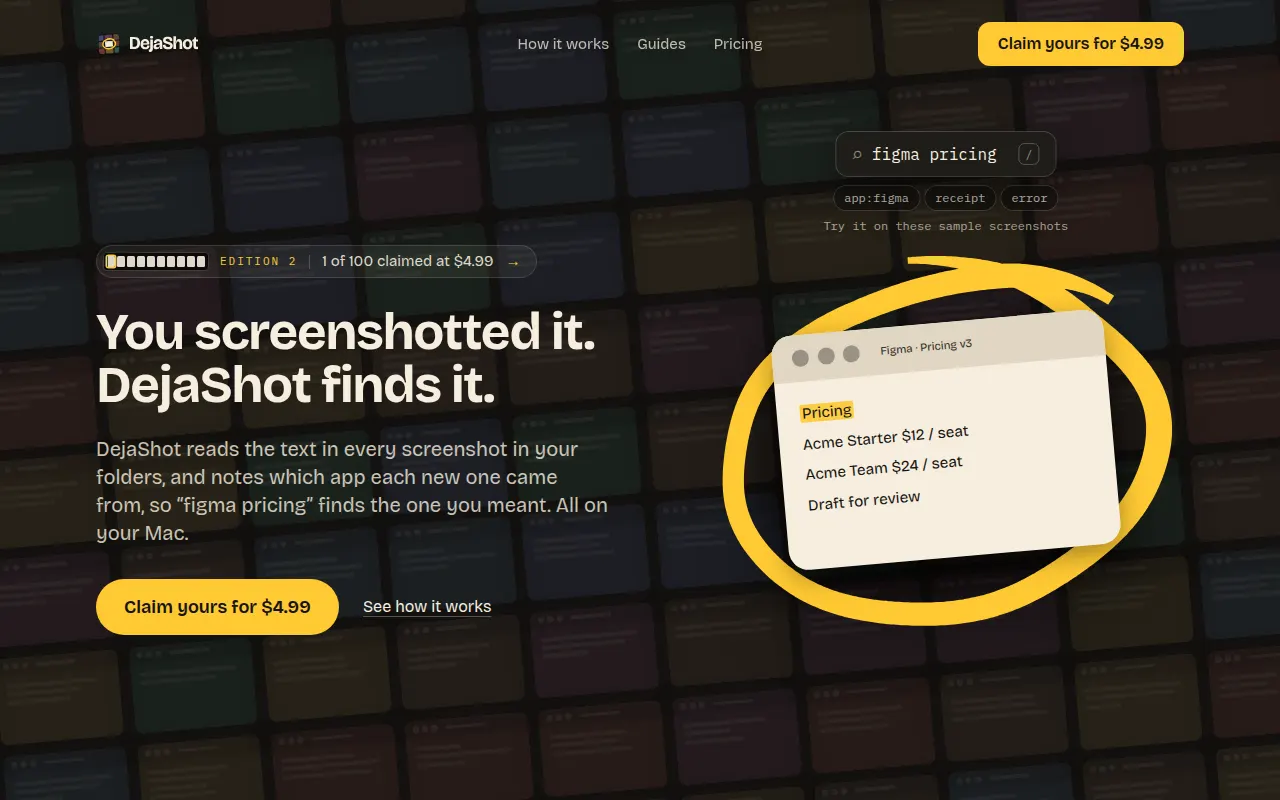Click the DejaShot logo icon
This screenshot has height=800, width=1280.
pyautogui.click(x=108, y=44)
